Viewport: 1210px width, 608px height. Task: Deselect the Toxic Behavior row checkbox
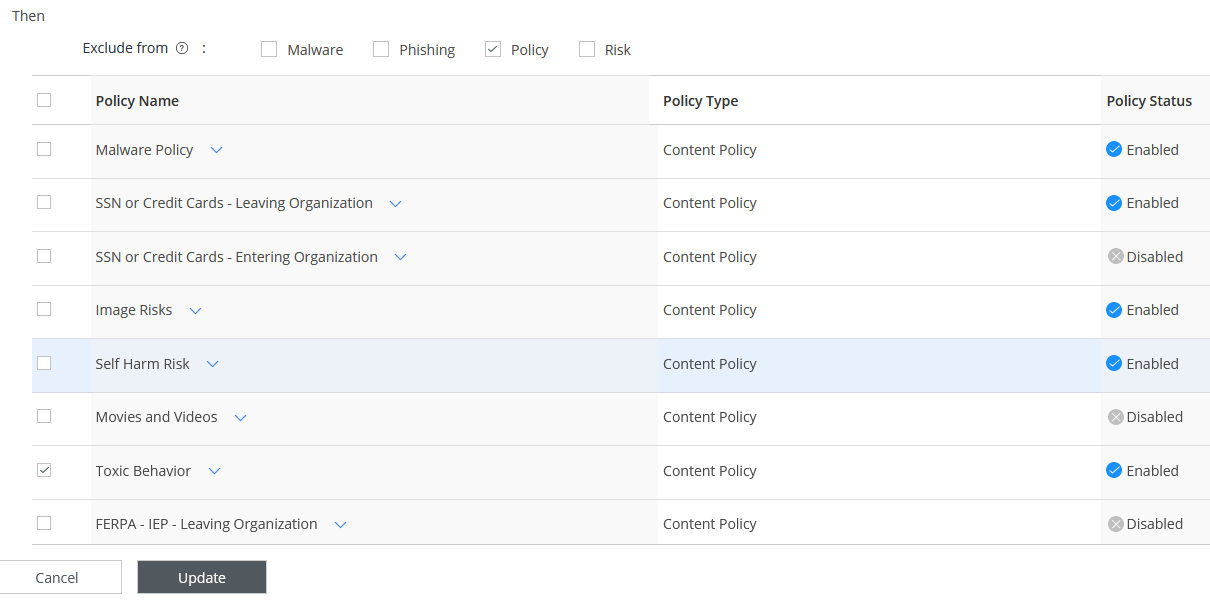(44, 470)
